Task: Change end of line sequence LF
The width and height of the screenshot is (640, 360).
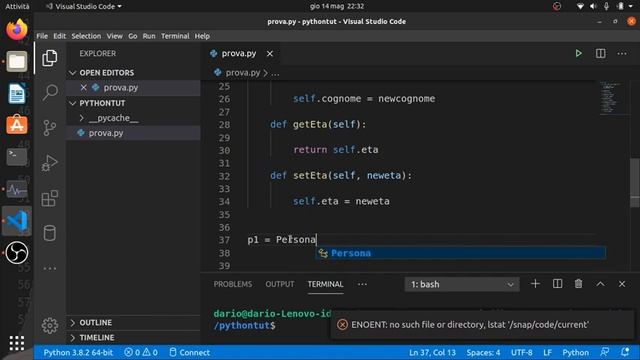Action: coord(547,352)
